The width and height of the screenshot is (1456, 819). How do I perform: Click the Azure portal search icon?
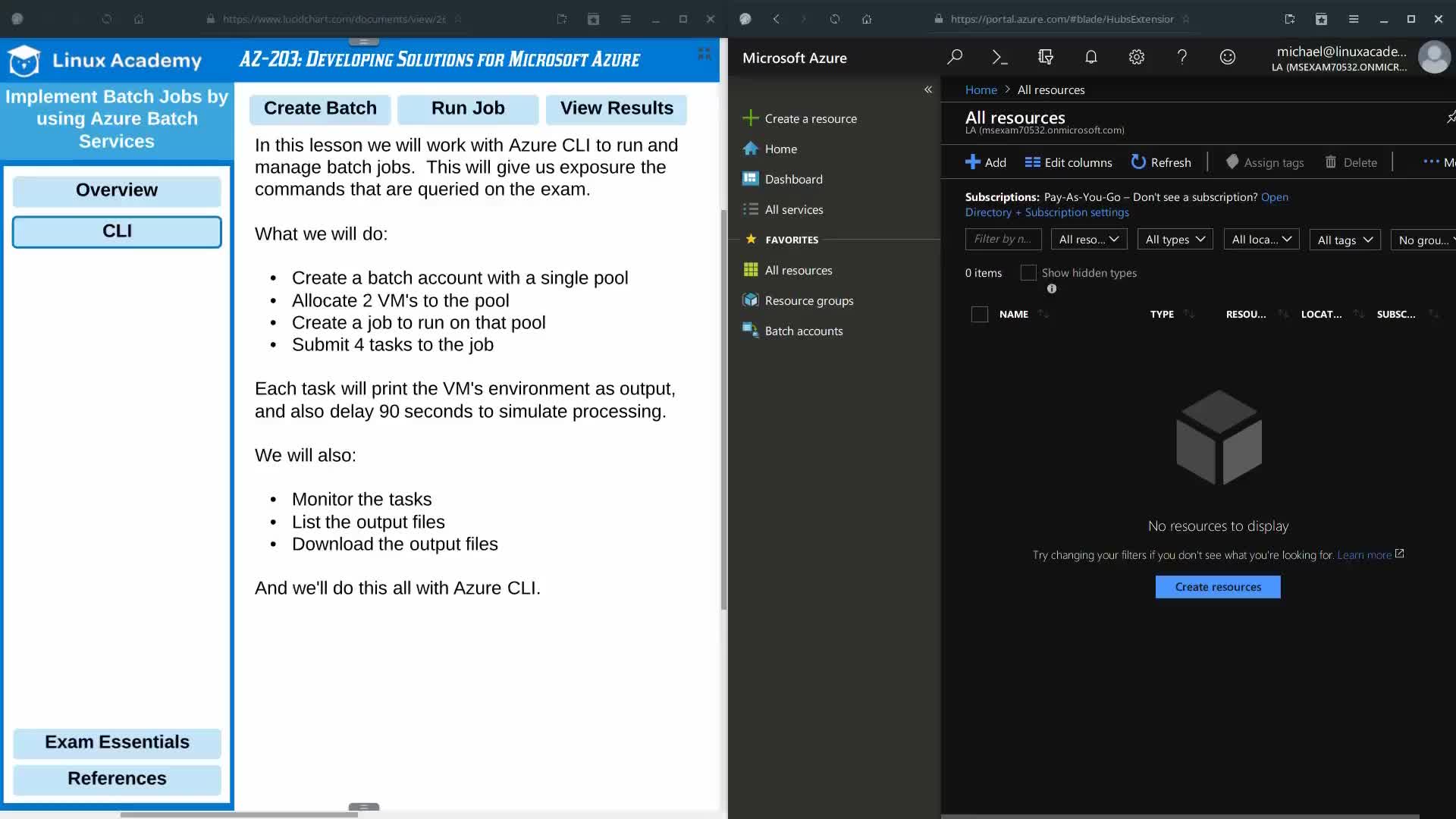click(955, 57)
